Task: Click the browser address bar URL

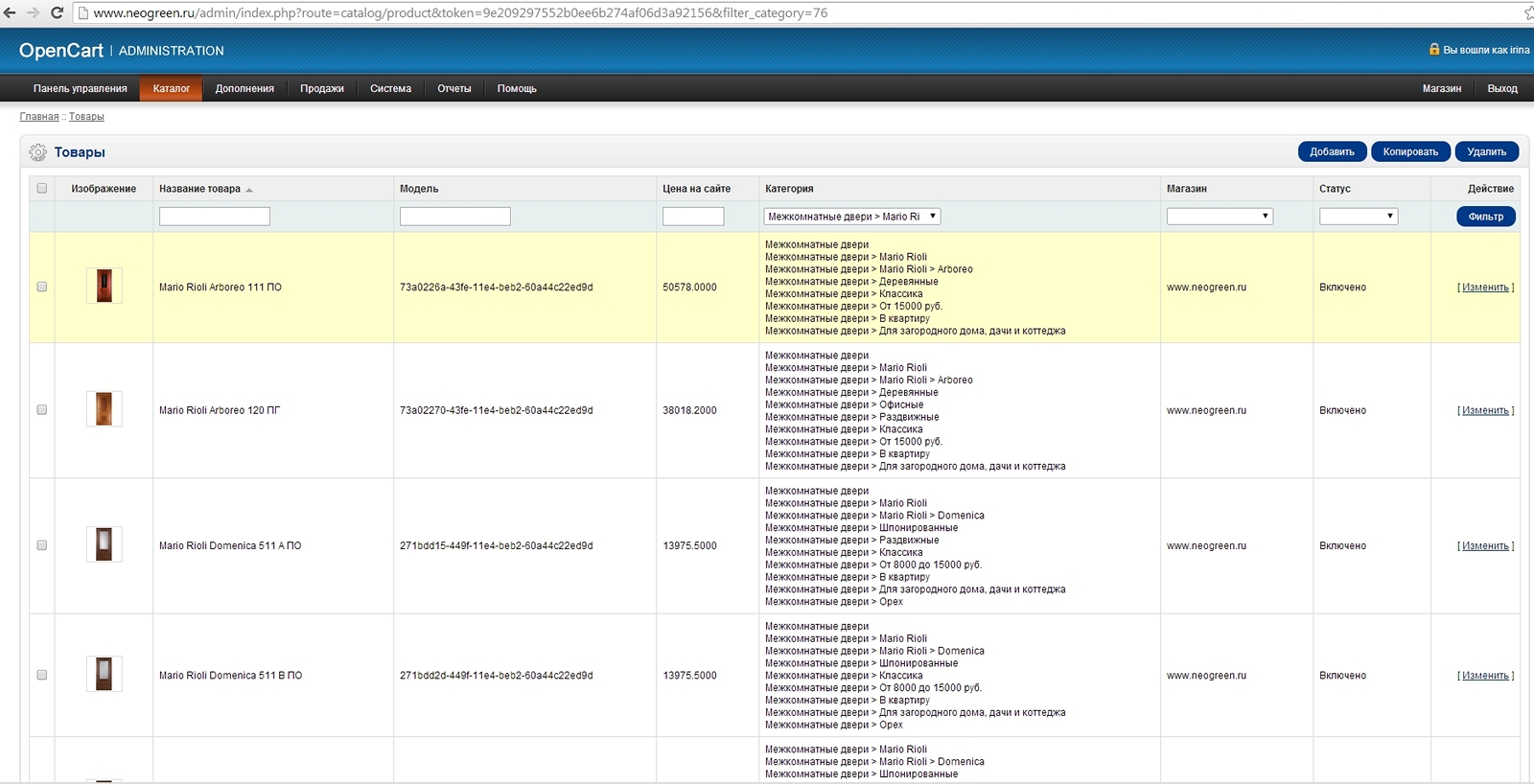Action: tap(460, 13)
